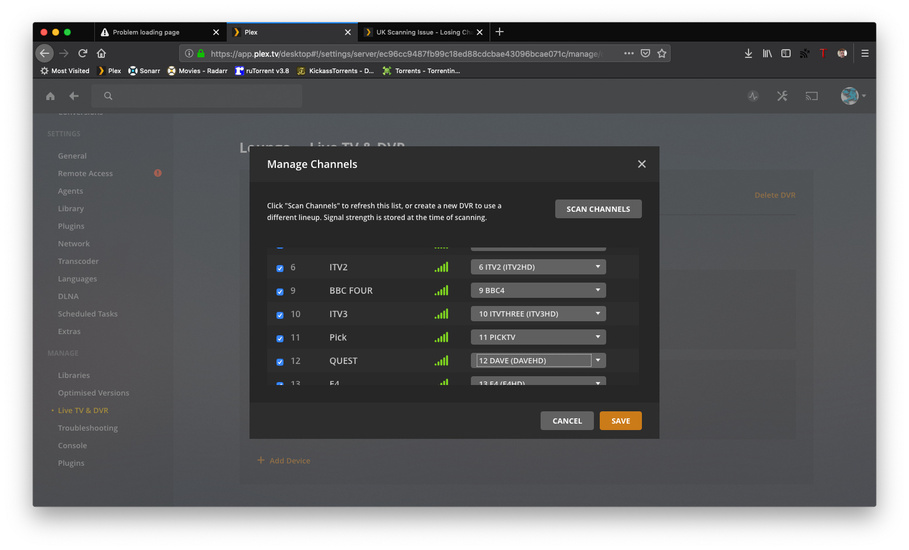This screenshot has height=550, width=909.
Task: Click the Delete DVR link
Action: coord(775,195)
